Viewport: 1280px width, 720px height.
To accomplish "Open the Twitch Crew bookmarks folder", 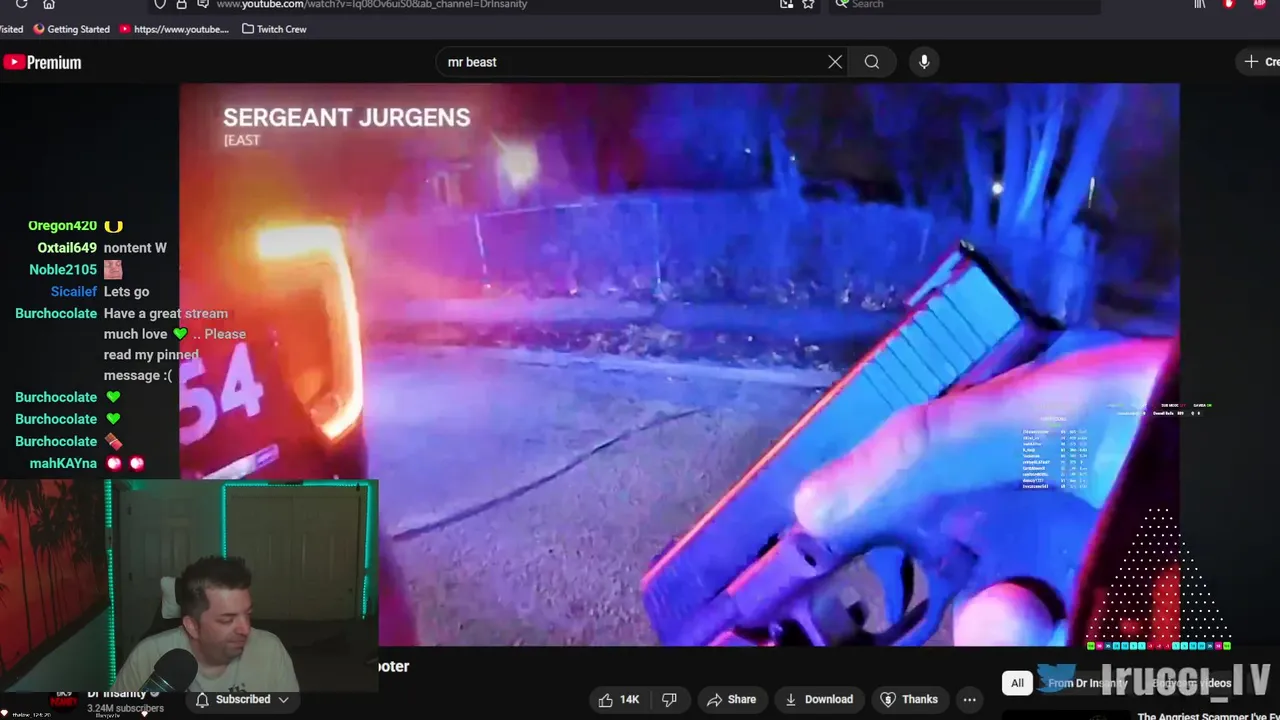I will 274,29.
